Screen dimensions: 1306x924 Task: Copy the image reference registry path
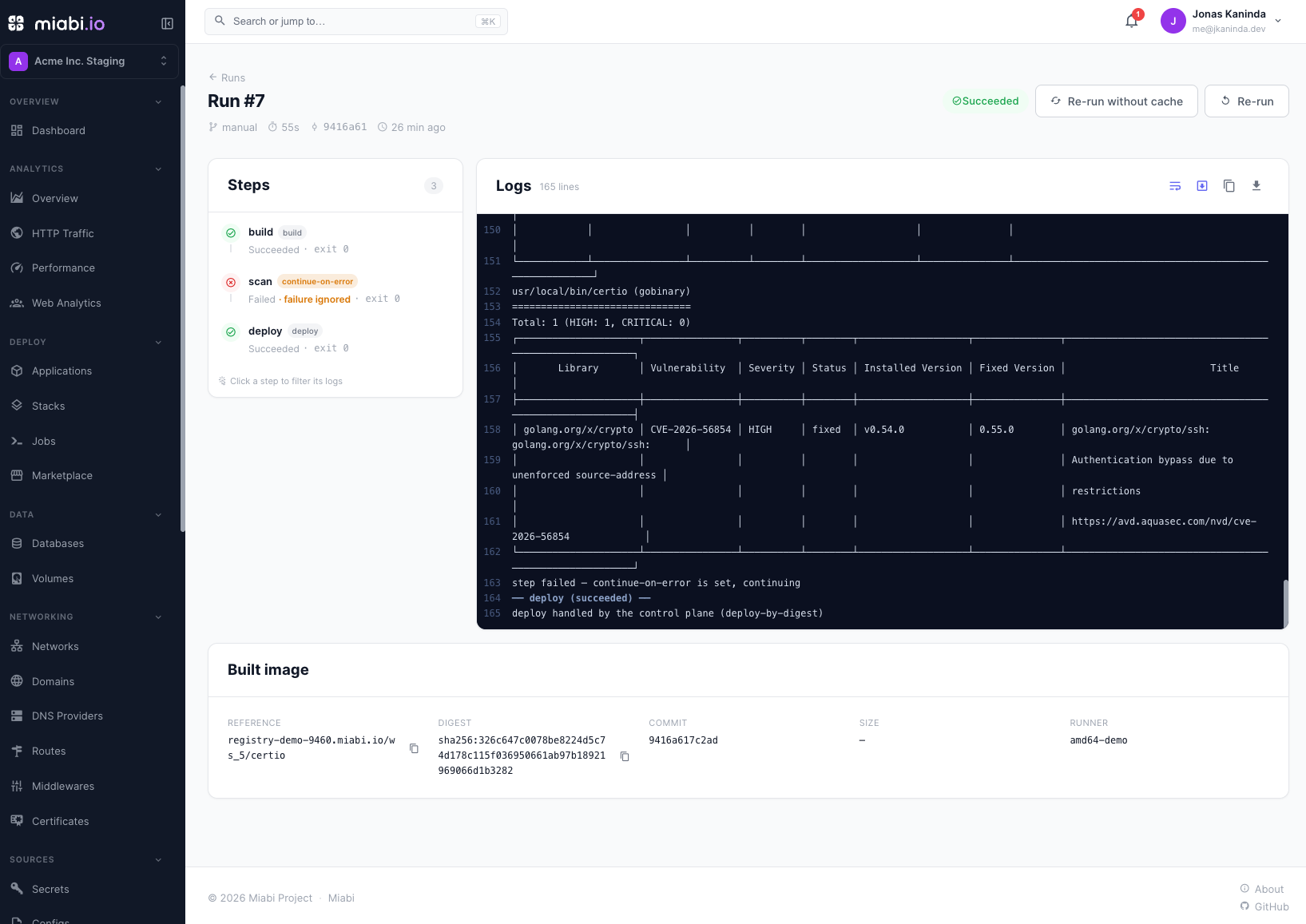[414, 748]
